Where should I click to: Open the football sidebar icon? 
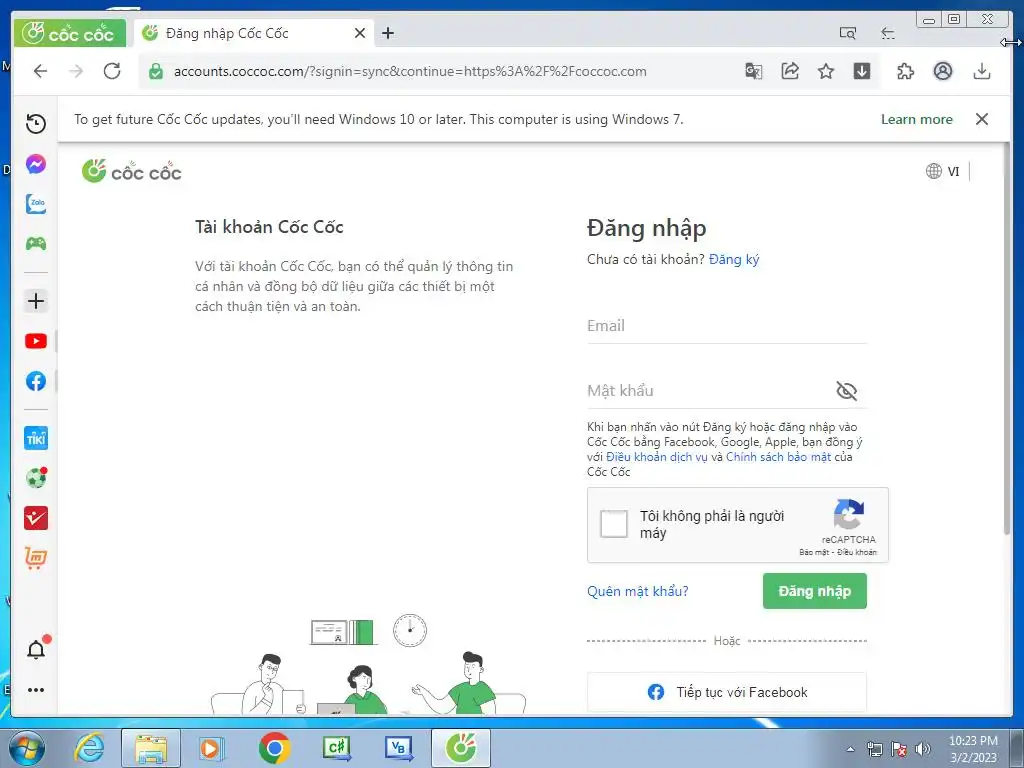point(36,478)
